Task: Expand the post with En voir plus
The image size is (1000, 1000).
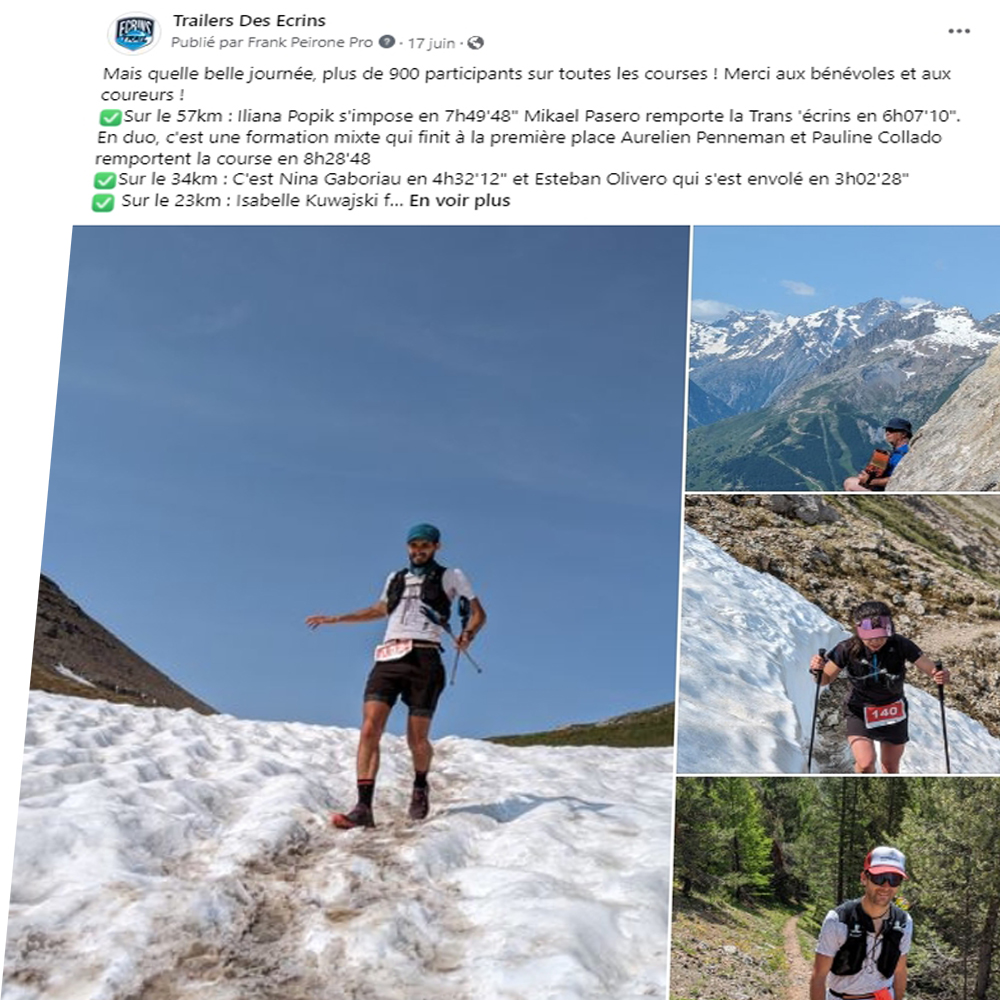Action: tap(459, 200)
